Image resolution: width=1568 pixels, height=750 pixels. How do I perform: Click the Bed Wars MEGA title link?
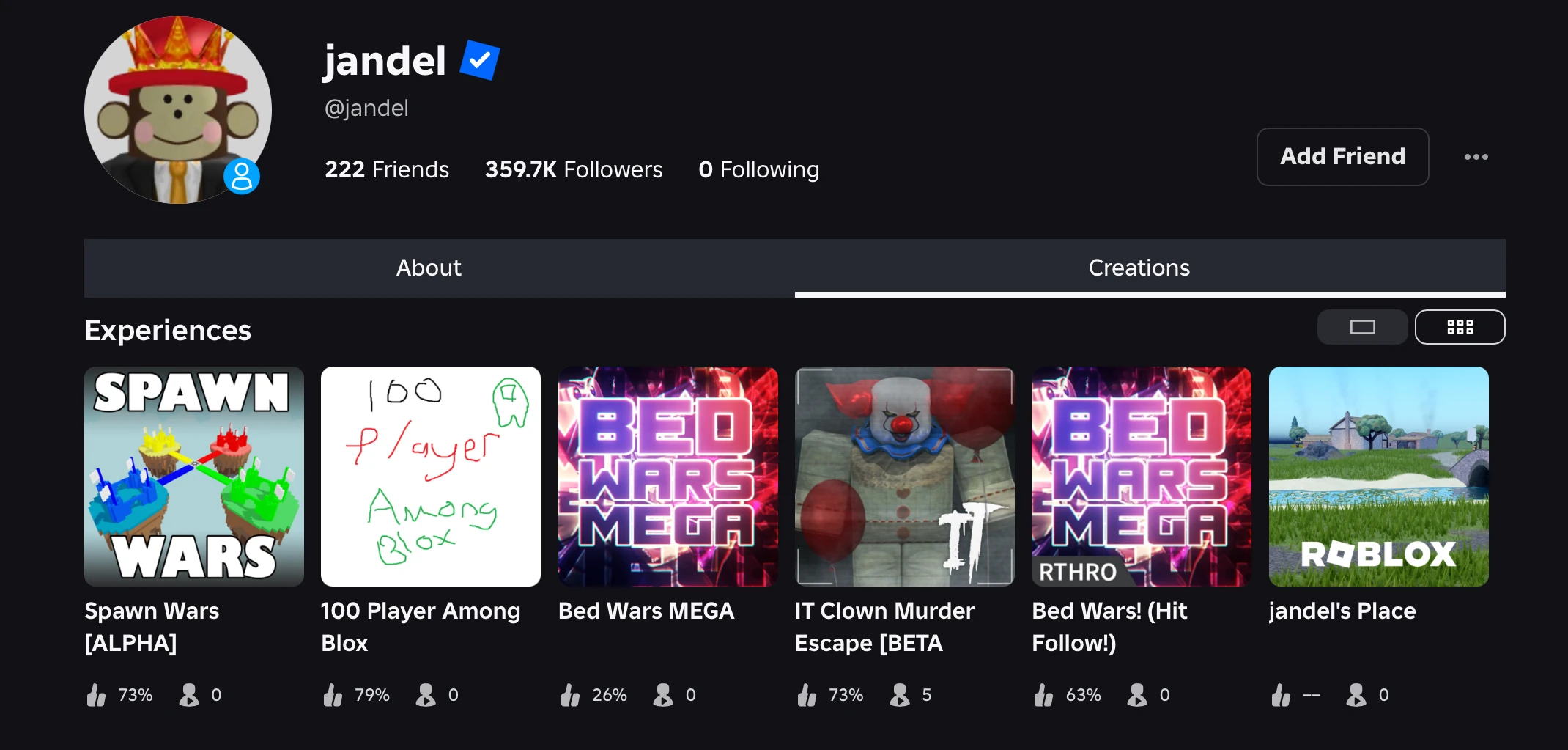[646, 611]
